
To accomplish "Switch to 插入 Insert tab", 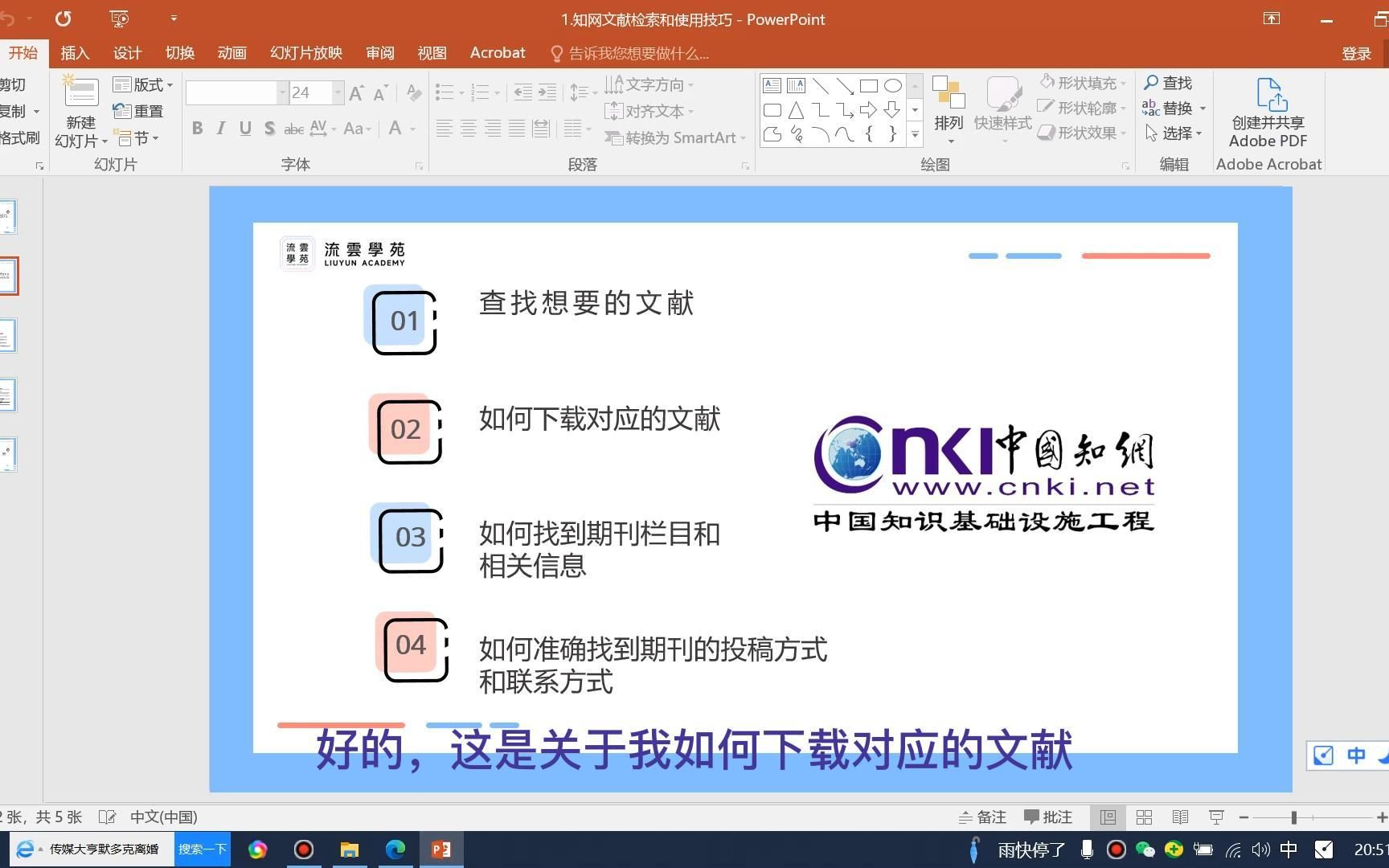I will click(75, 53).
